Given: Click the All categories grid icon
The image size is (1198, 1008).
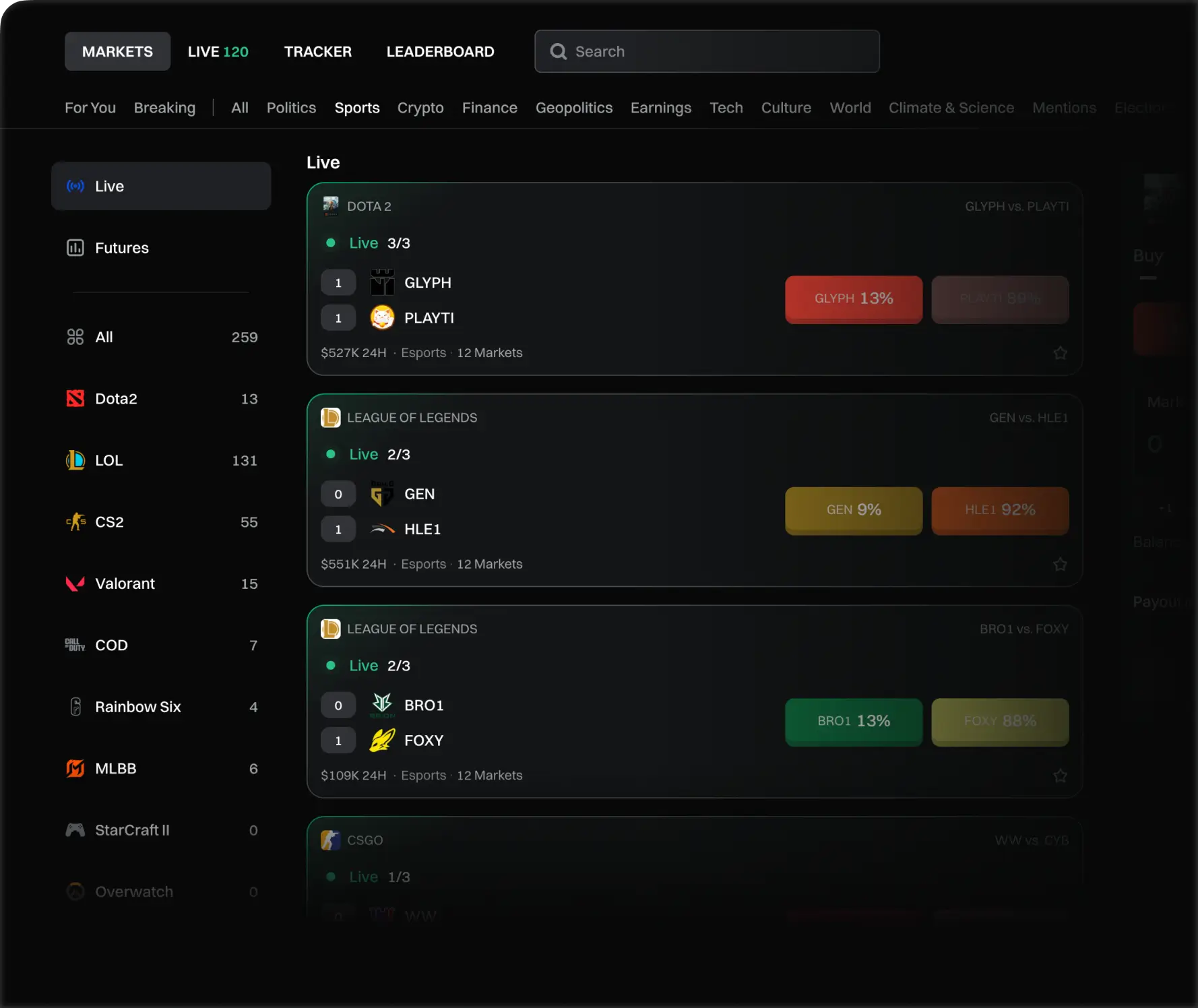Looking at the screenshot, I should click(75, 337).
